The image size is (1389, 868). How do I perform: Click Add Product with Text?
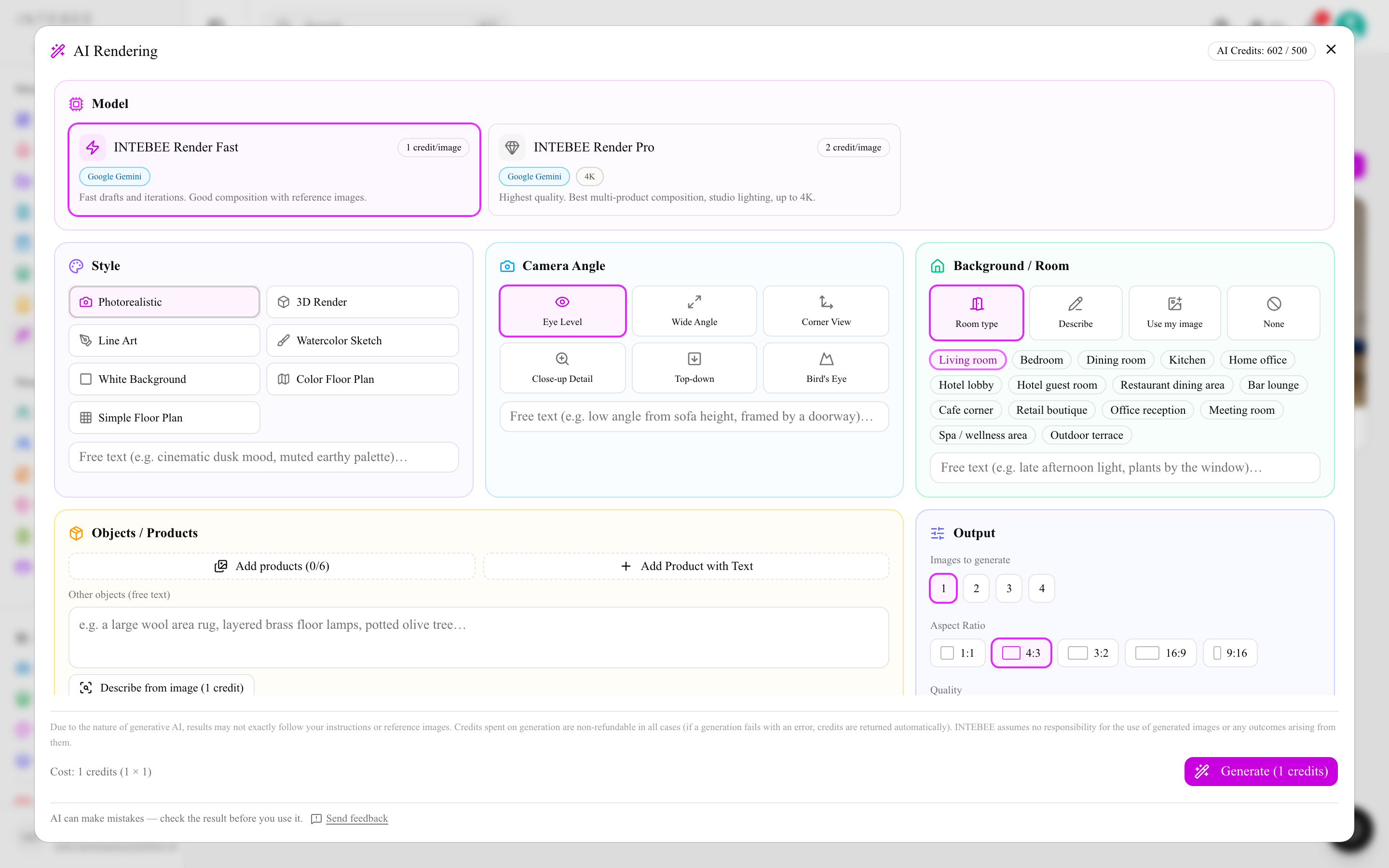(x=686, y=566)
